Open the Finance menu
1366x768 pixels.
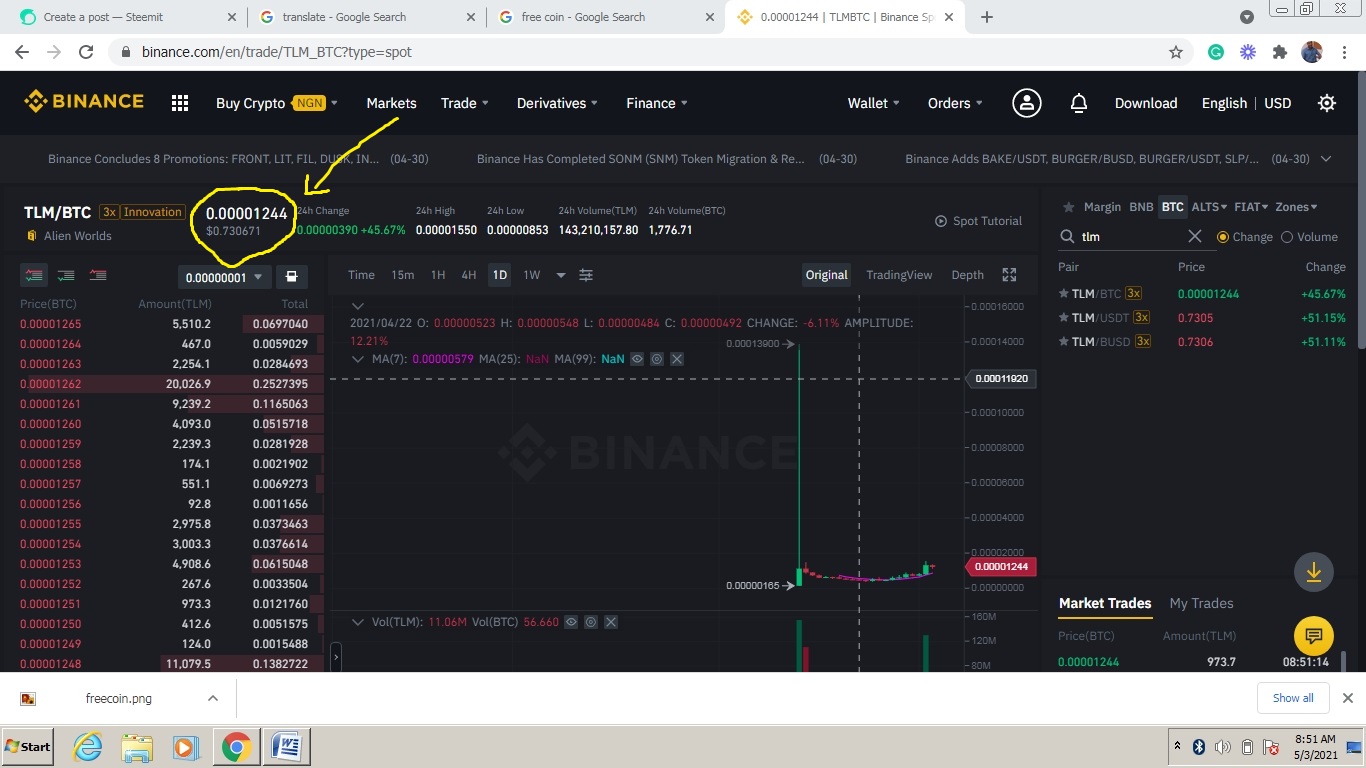tap(657, 103)
